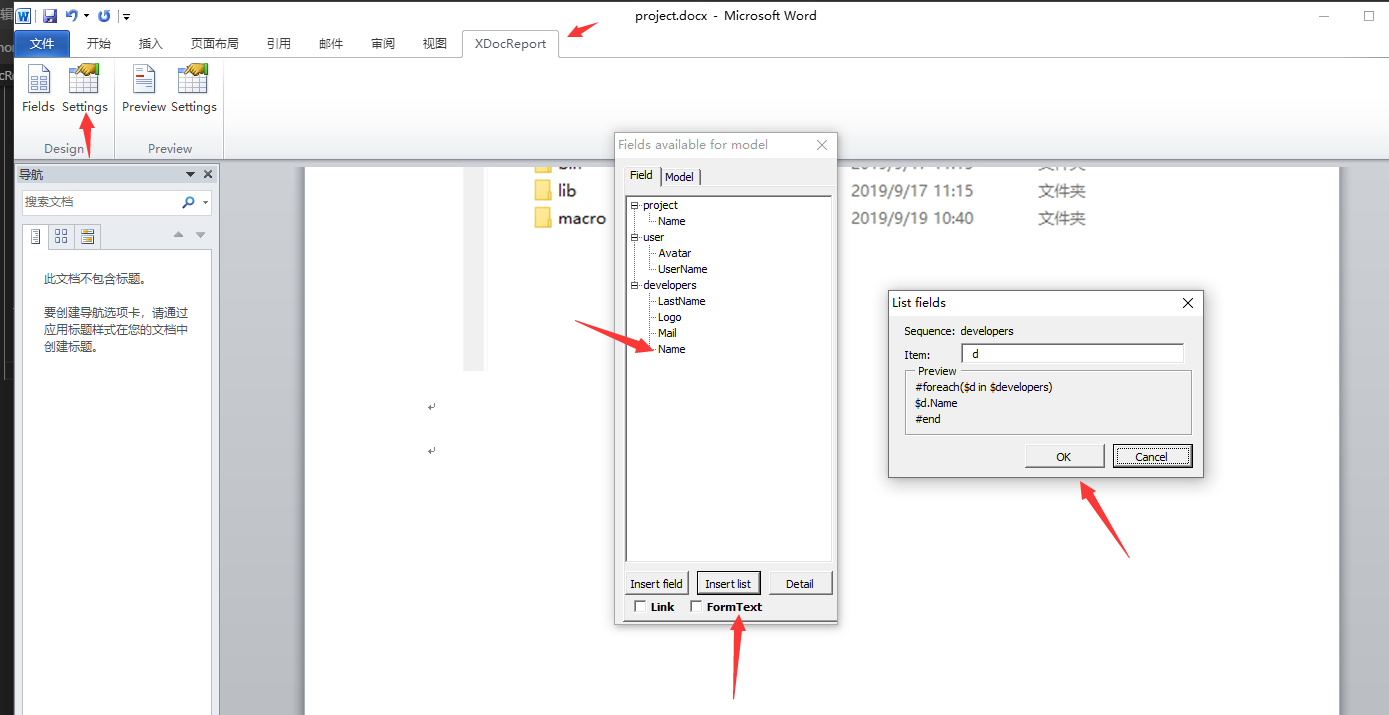Image resolution: width=1389 pixels, height=715 pixels.
Task: Close the Fields available for model dialog
Action: [822, 145]
